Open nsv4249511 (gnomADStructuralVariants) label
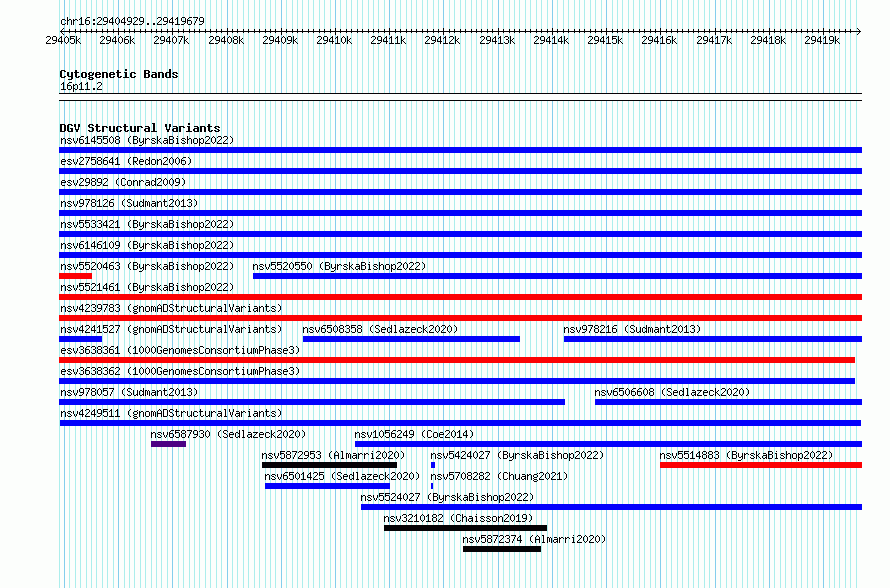Screen dimensions: 890x588 pyautogui.click(x=171, y=413)
